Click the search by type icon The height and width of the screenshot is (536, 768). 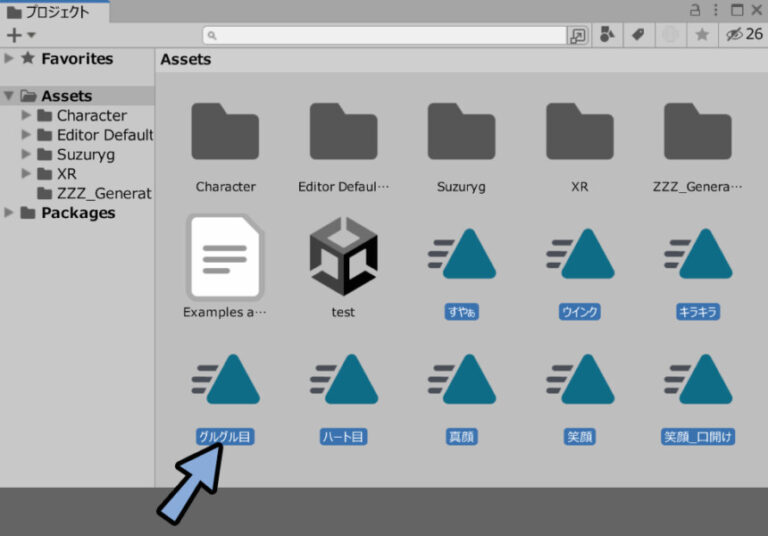point(606,35)
